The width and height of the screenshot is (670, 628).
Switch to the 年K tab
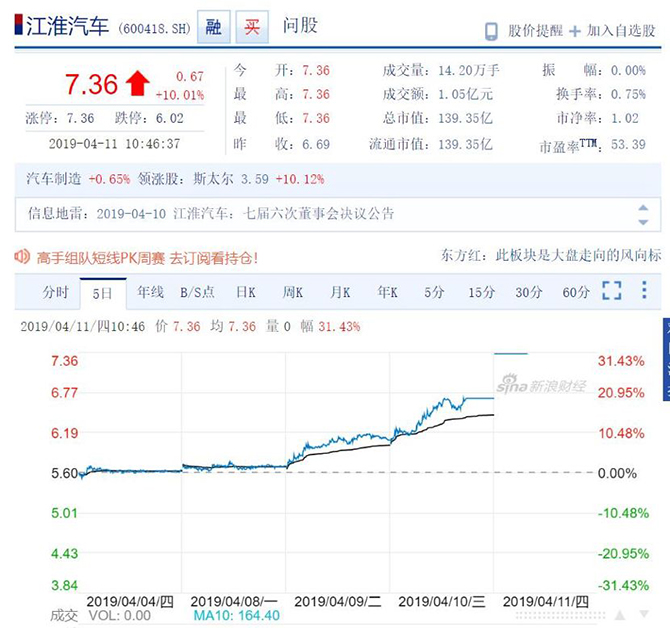point(388,292)
